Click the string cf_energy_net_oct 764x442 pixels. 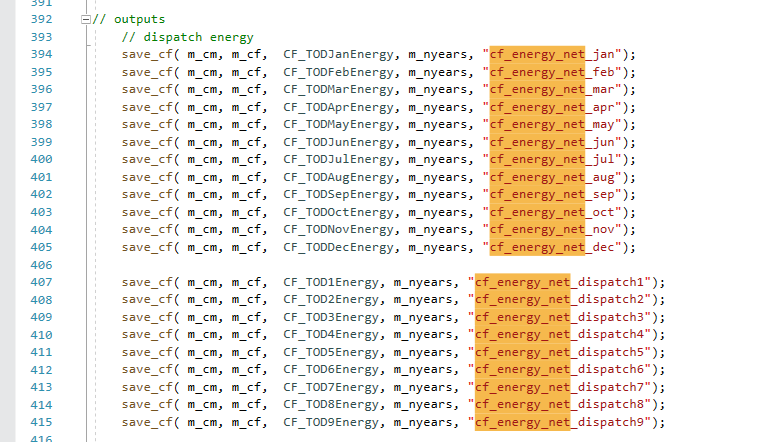(552, 212)
